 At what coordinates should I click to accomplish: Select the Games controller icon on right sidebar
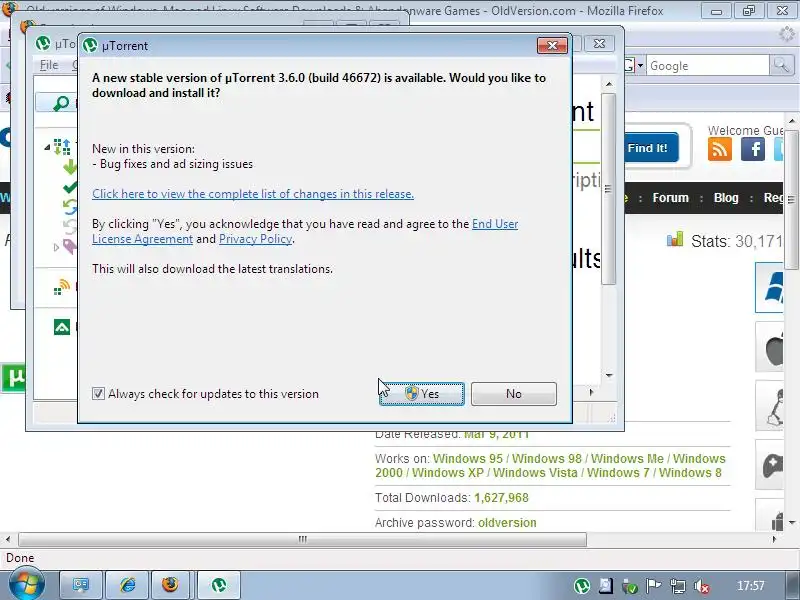(x=770, y=465)
